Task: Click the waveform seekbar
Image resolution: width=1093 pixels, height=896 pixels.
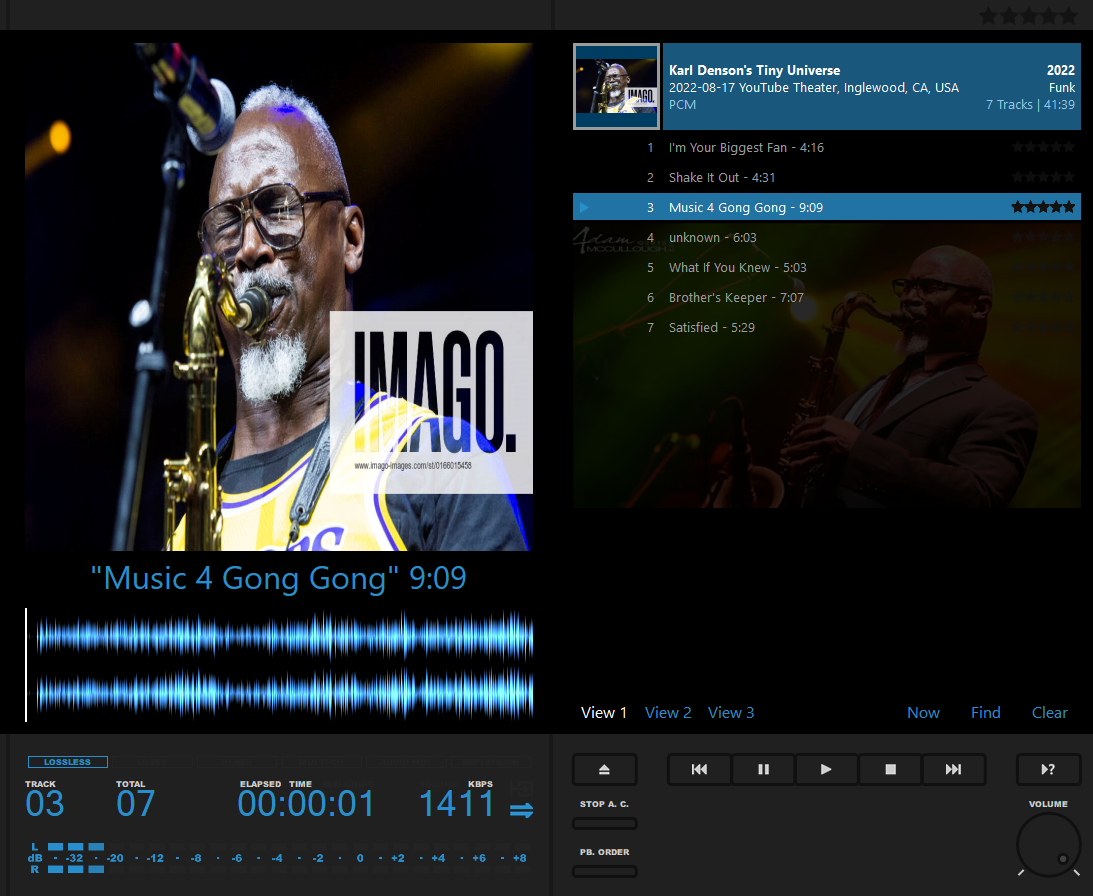Action: (280, 665)
